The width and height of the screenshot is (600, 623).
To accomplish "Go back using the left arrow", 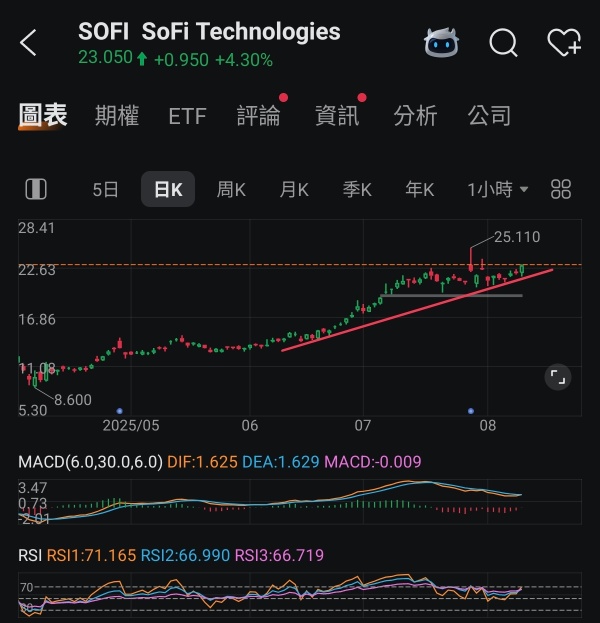I will [x=28, y=43].
